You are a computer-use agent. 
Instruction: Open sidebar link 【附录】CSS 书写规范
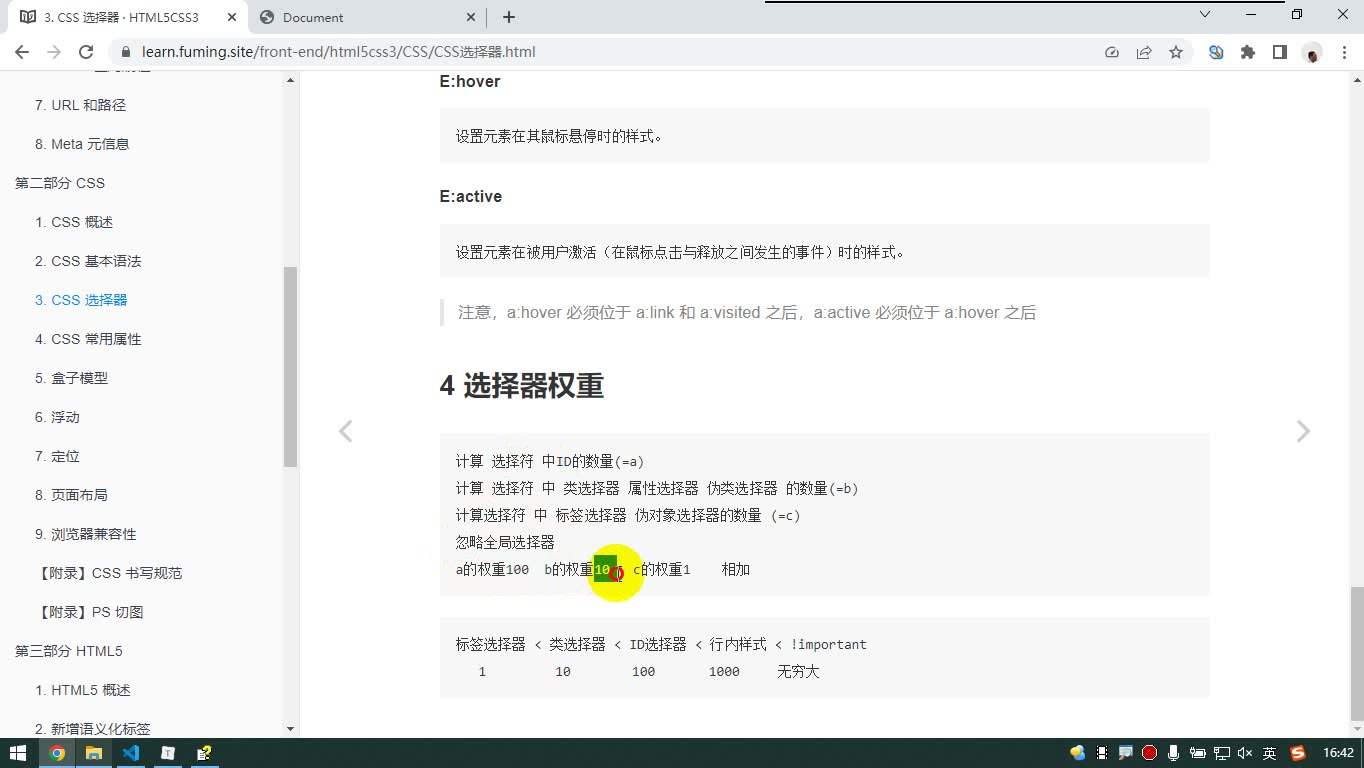(x=109, y=573)
